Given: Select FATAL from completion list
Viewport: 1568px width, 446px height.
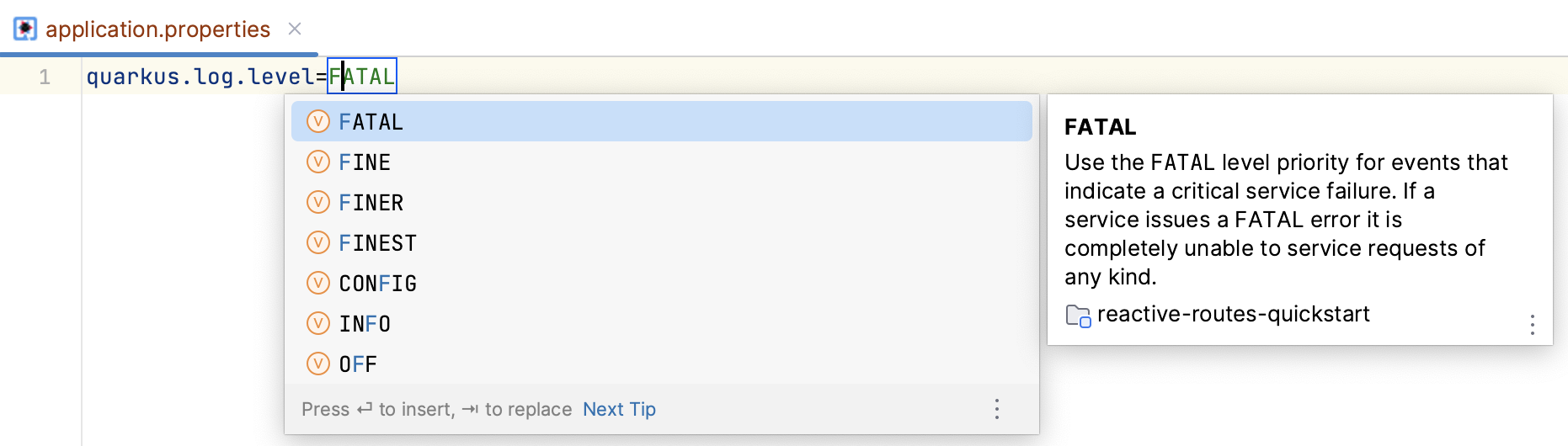Looking at the screenshot, I should [662, 122].
